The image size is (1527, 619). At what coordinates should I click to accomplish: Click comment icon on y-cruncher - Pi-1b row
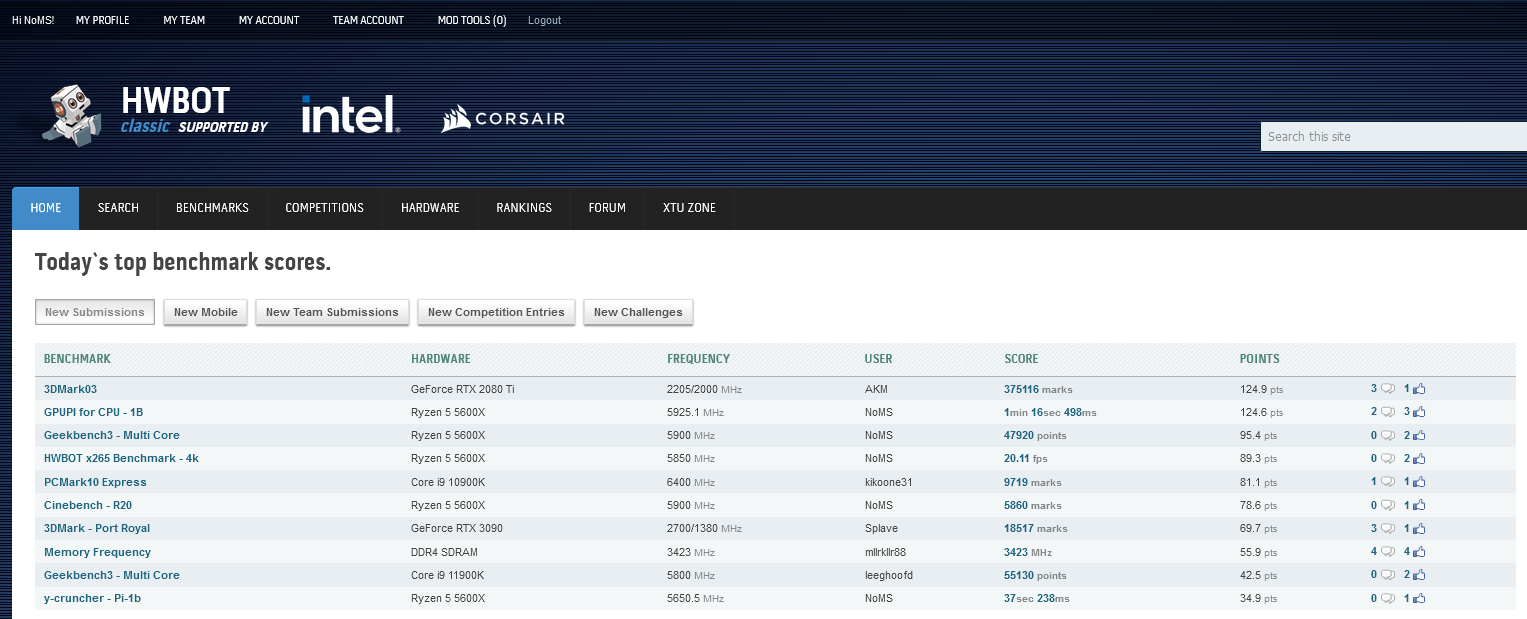[x=1387, y=598]
